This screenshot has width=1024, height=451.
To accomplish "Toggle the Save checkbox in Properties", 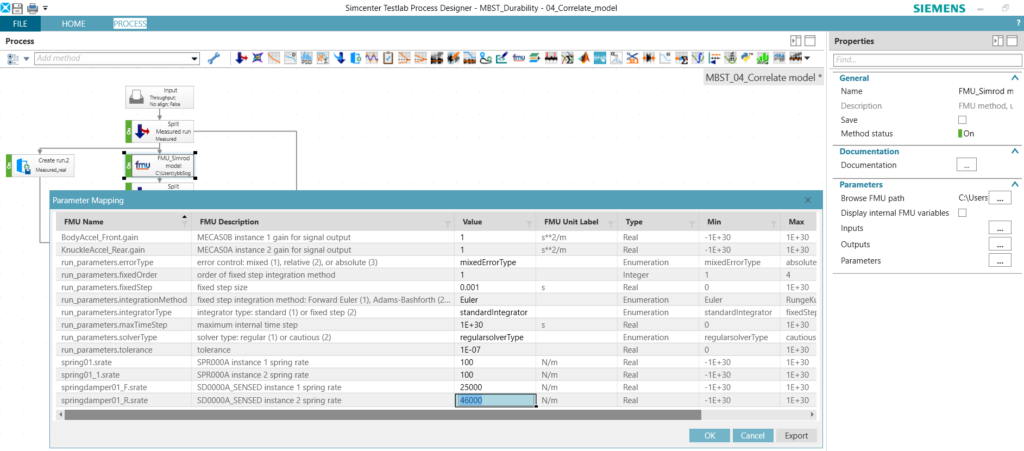I will (963, 119).
